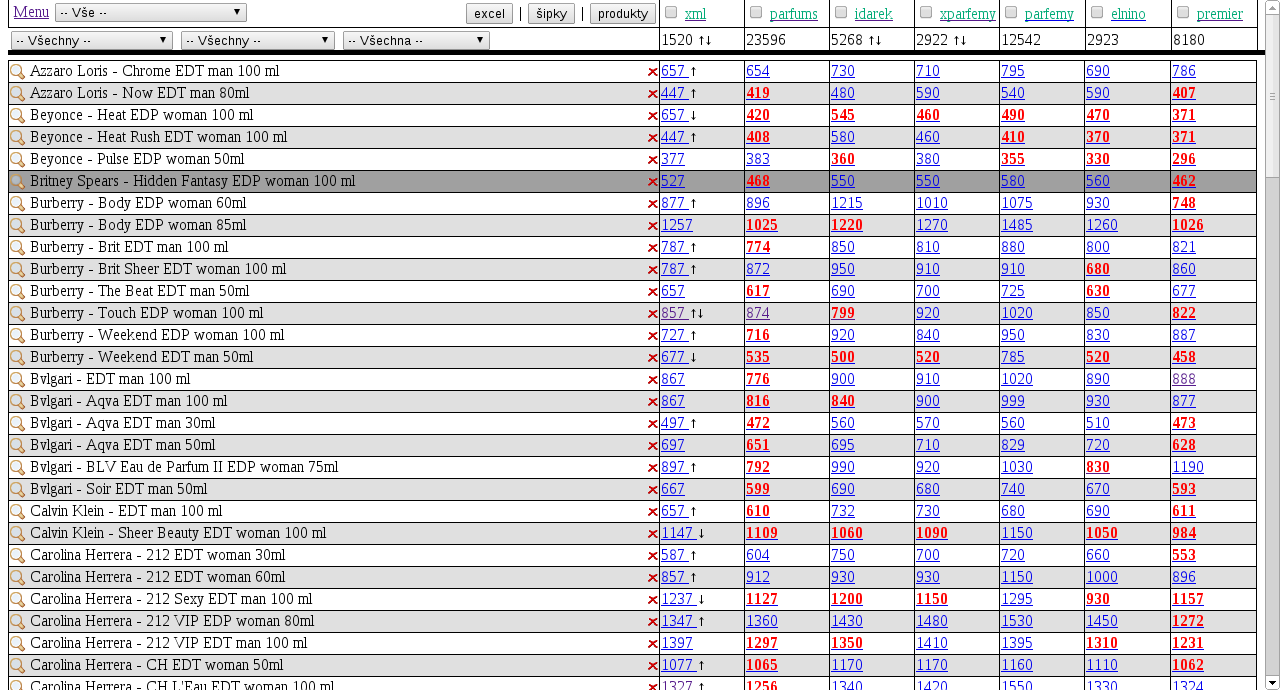The width and height of the screenshot is (1280, 690).
Task: Enable the xml column checkbox
Action: click(671, 13)
